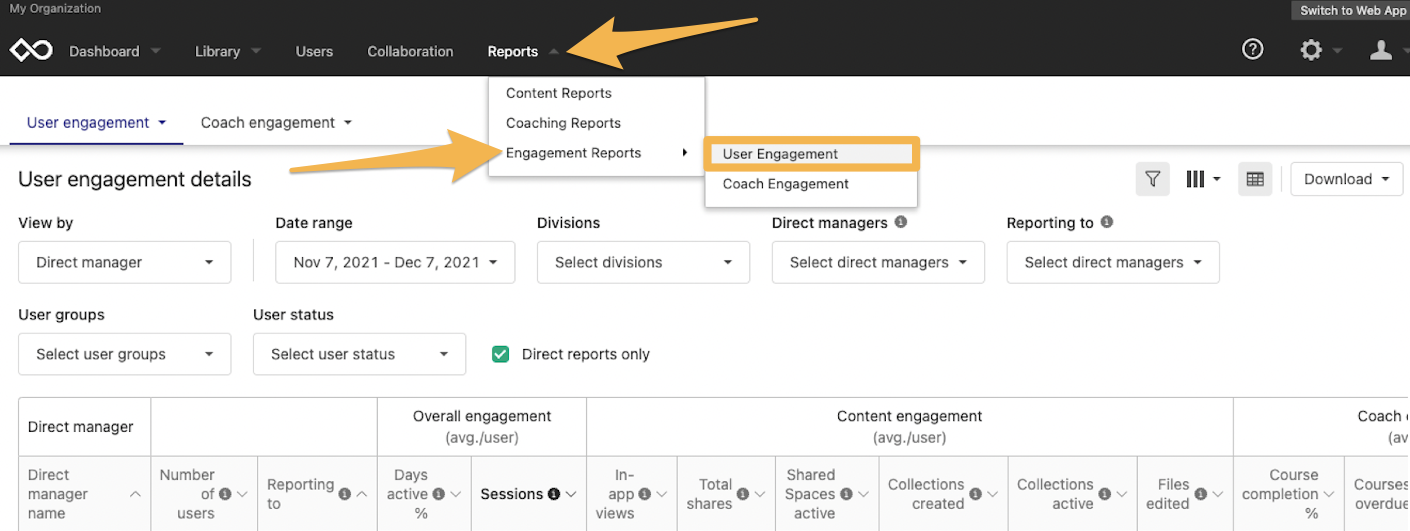Choose Coaching Reports from Reports menu
This screenshot has width=1410, height=531.
563,123
